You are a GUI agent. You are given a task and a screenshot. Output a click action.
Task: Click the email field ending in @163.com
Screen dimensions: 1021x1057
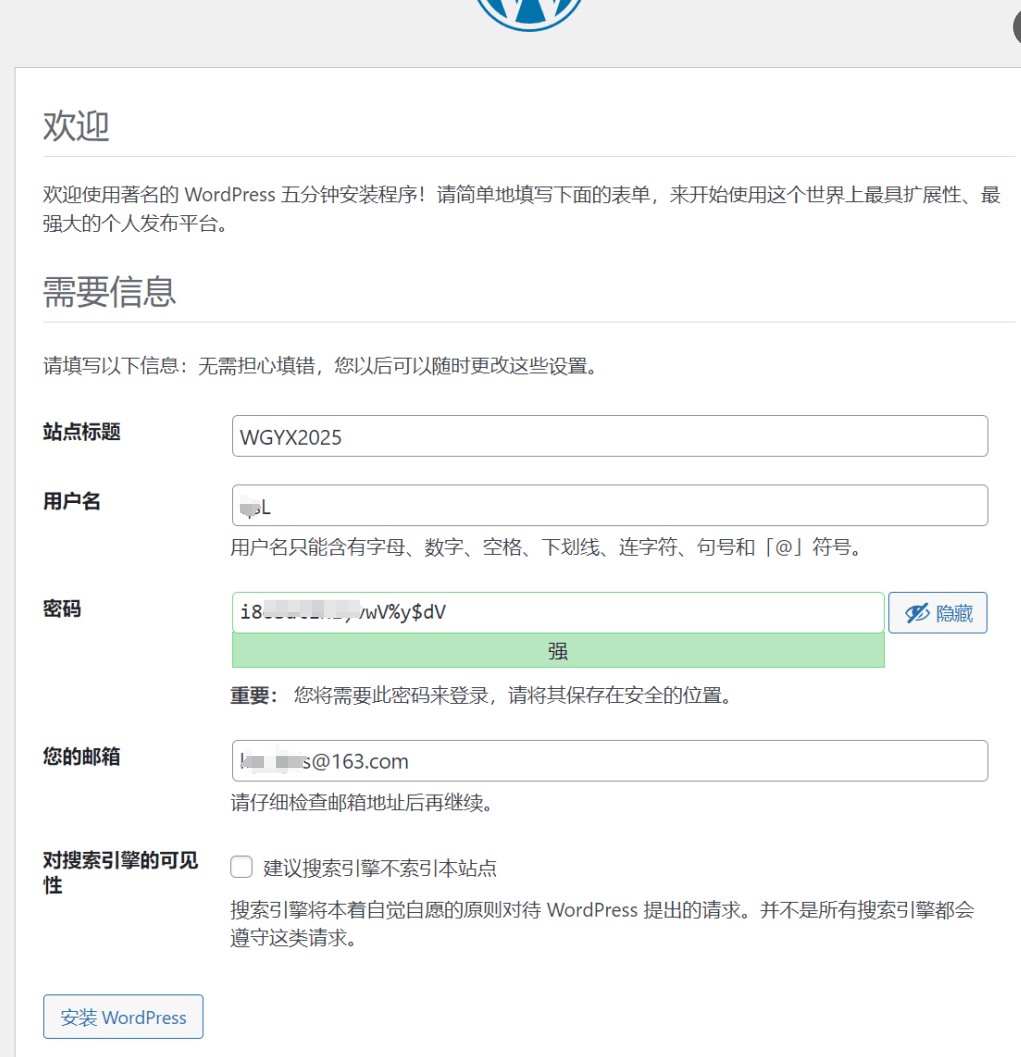click(x=610, y=761)
